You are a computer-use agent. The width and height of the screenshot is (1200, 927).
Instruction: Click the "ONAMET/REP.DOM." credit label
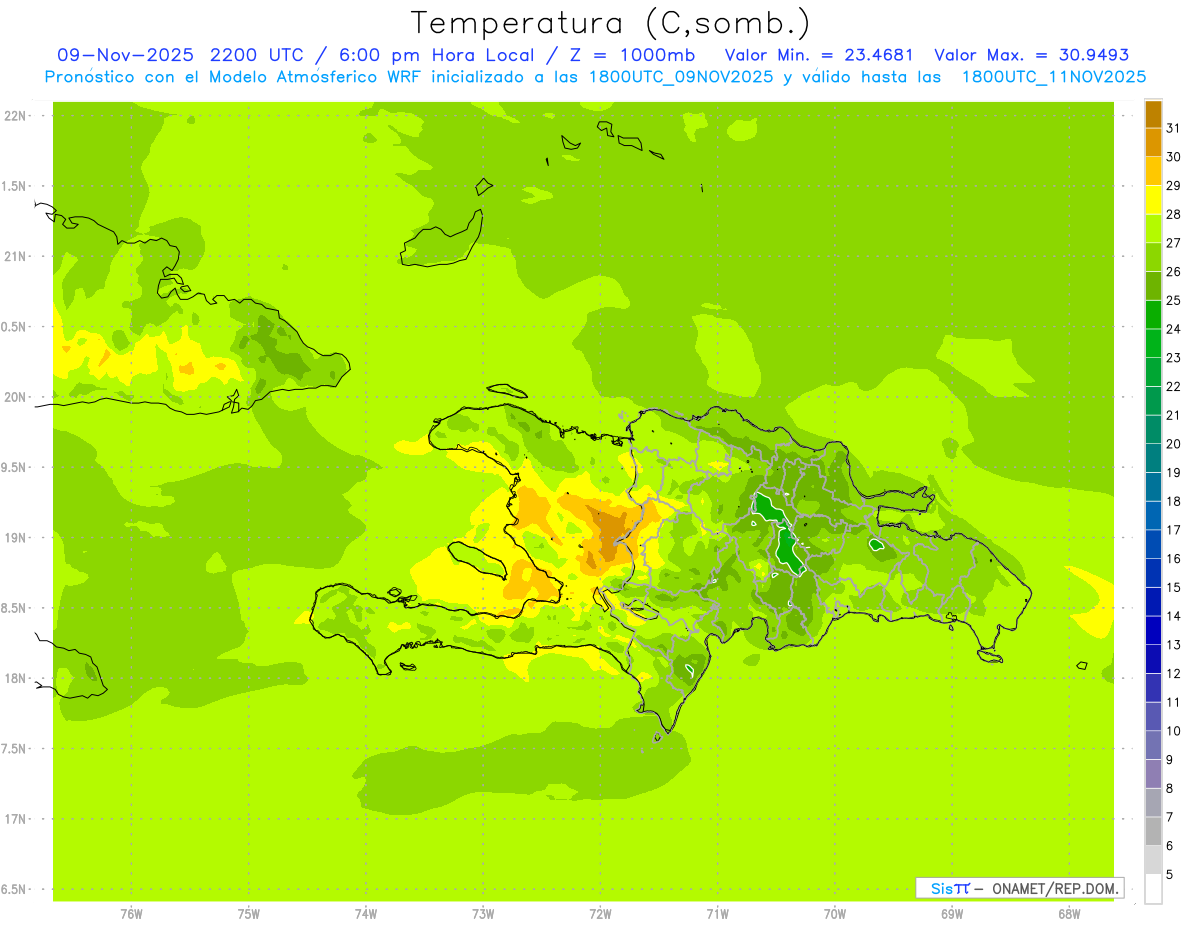[x=1056, y=888]
